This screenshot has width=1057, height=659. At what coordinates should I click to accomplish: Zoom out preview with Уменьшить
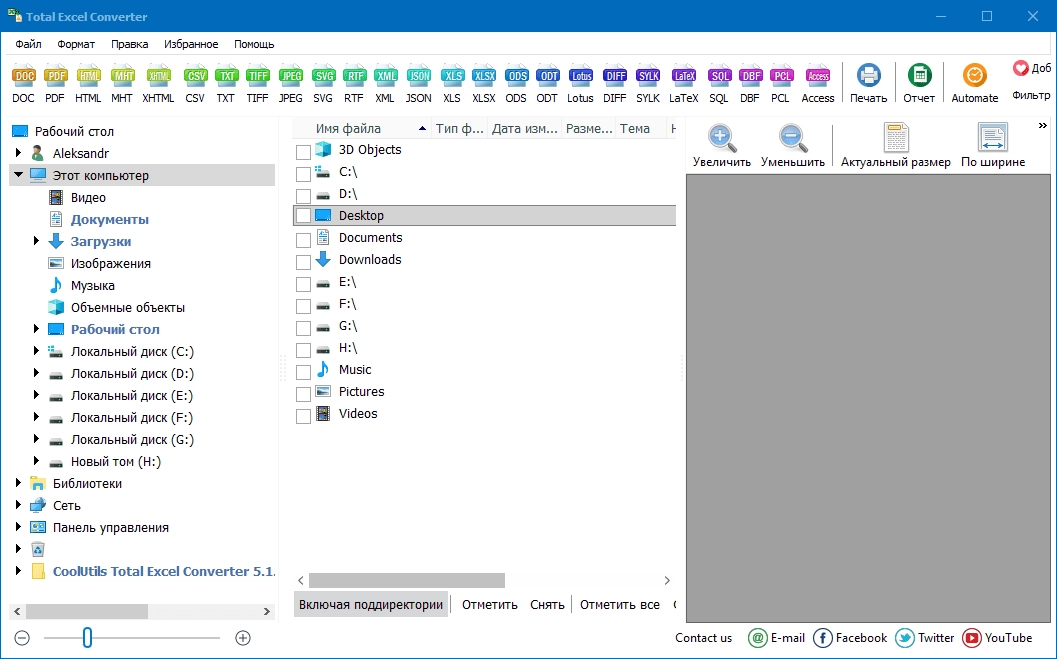(793, 146)
